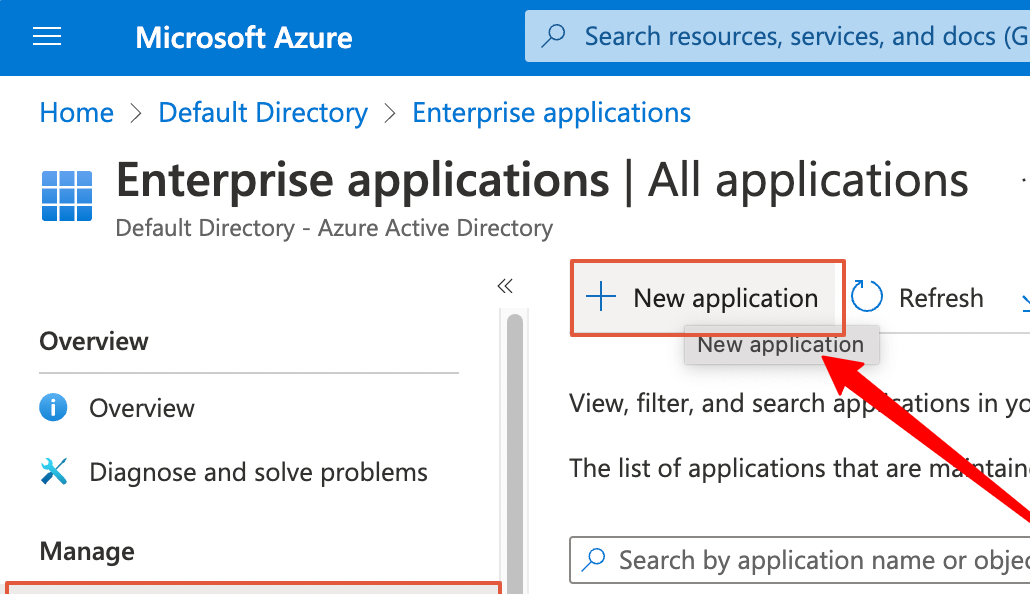
Task: Click the plus icon beside New application
Action: (600, 297)
